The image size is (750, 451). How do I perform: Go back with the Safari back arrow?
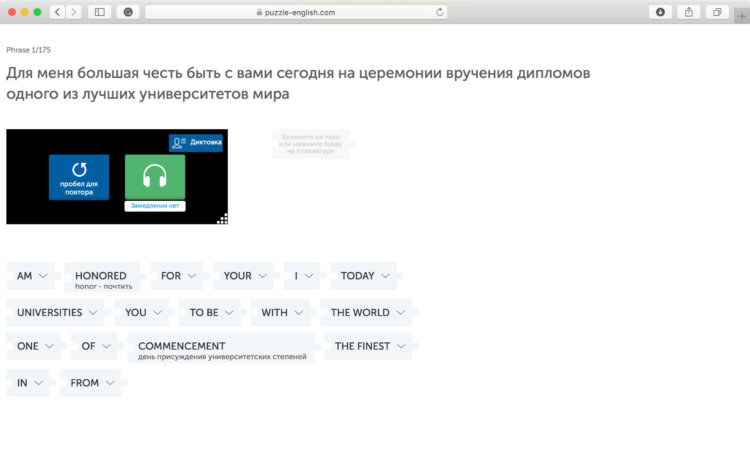[x=57, y=12]
